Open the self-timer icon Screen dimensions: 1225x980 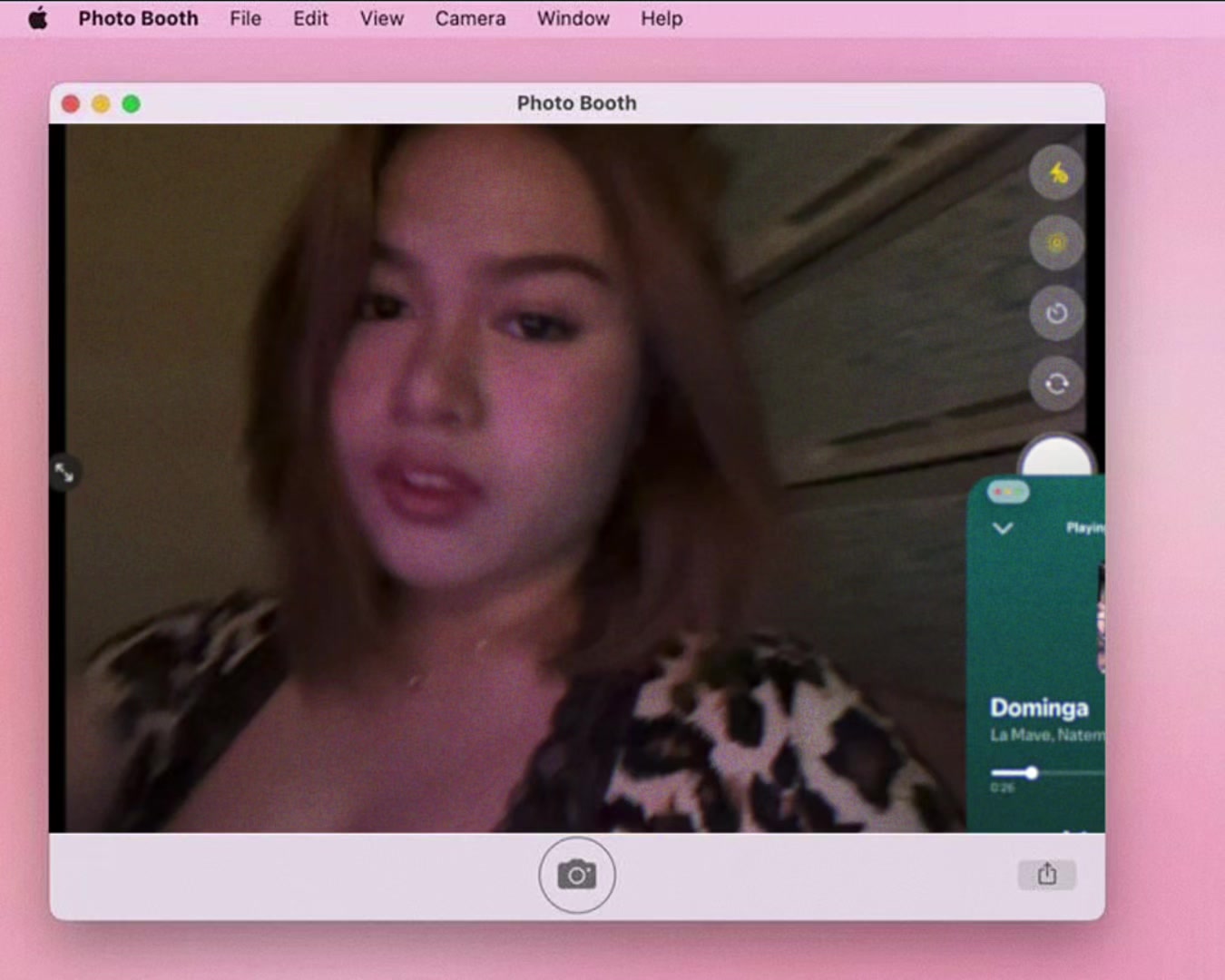click(1057, 313)
